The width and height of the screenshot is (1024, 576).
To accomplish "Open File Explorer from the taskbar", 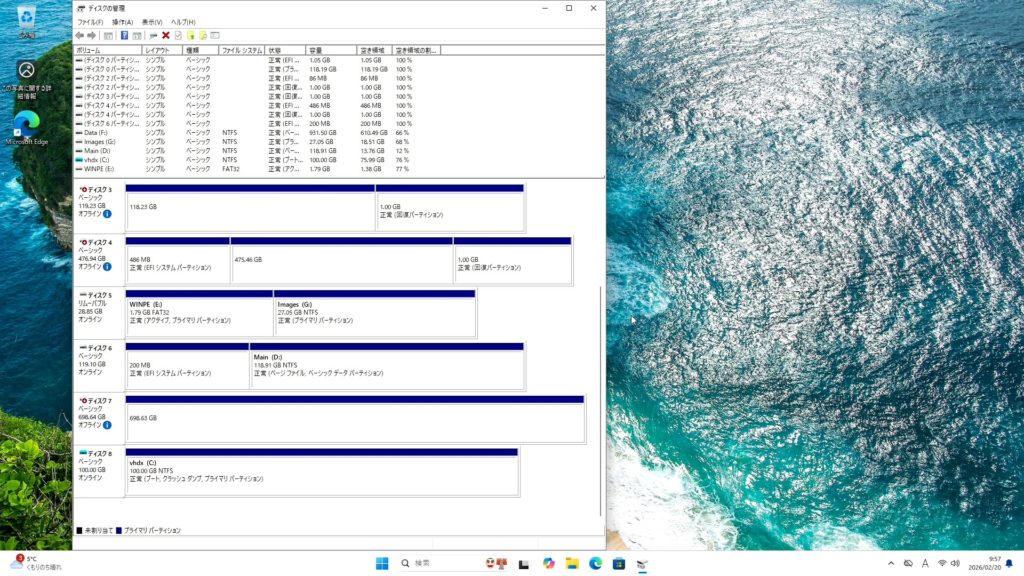I will tap(572, 564).
